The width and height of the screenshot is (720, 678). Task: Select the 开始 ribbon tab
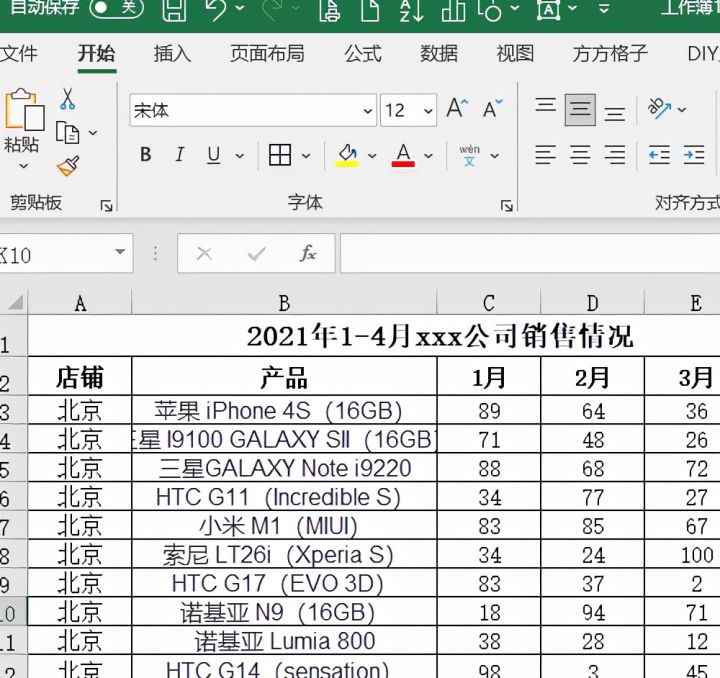click(x=96, y=54)
